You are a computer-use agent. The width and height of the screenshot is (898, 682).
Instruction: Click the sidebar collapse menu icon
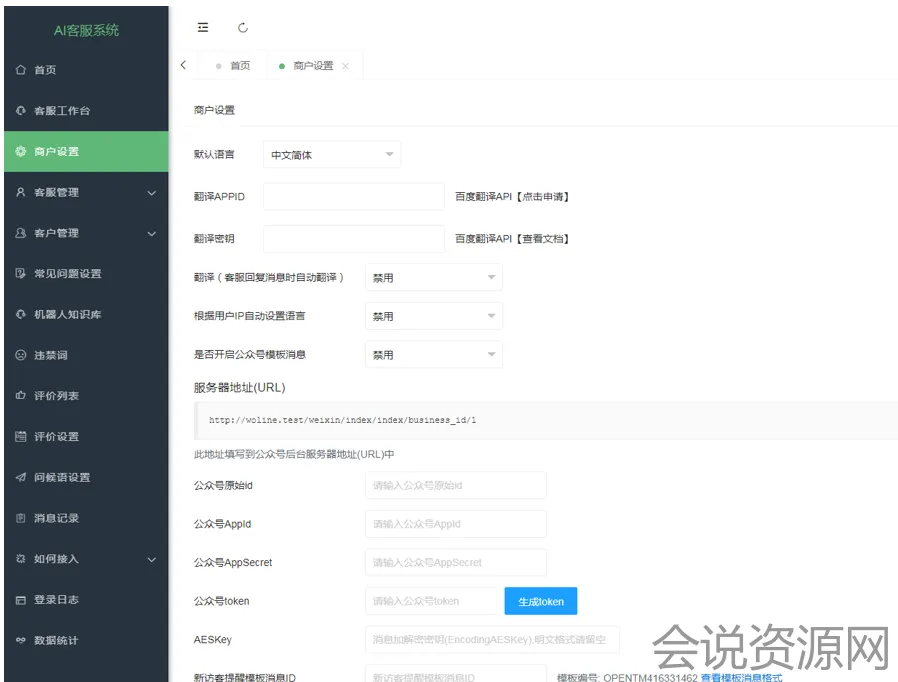click(x=203, y=28)
